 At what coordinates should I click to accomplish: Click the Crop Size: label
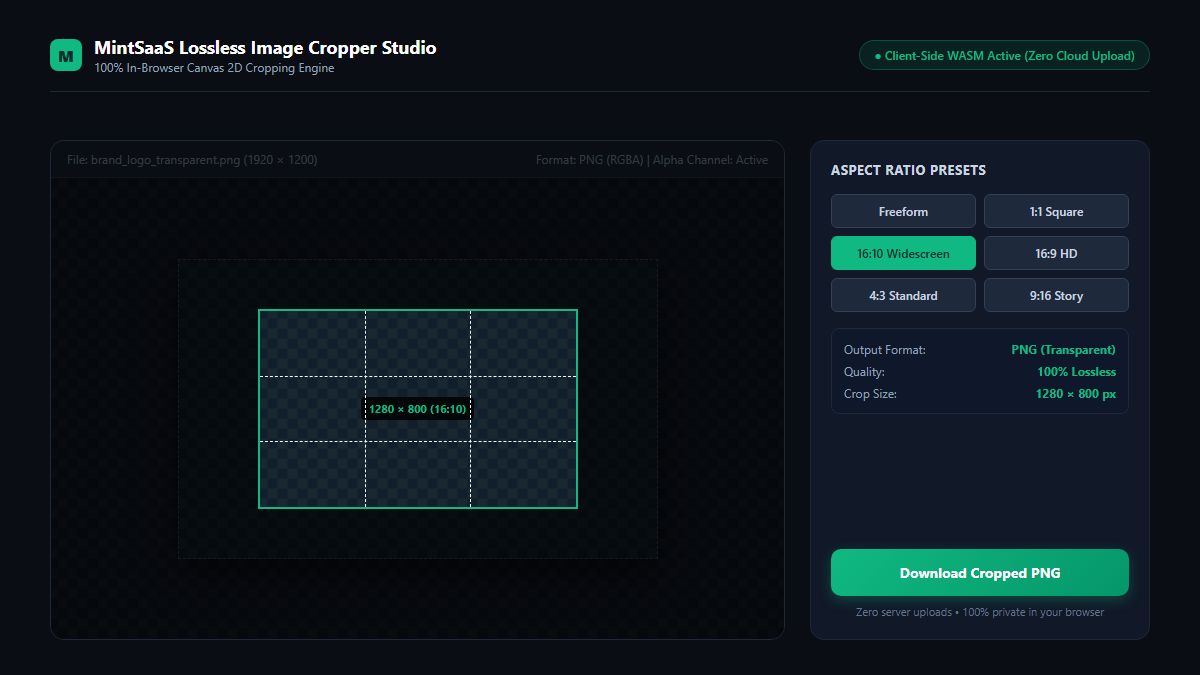[x=870, y=394]
